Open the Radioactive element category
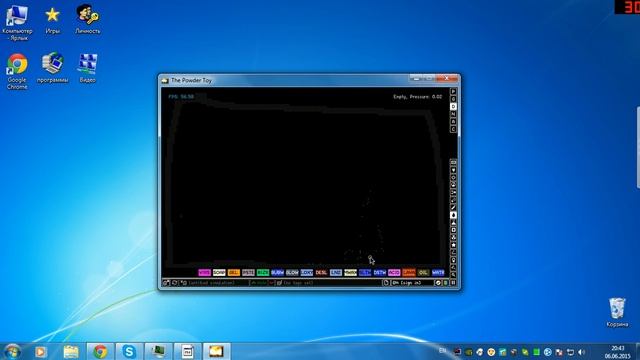This screenshot has height=360, width=640. 453,237
